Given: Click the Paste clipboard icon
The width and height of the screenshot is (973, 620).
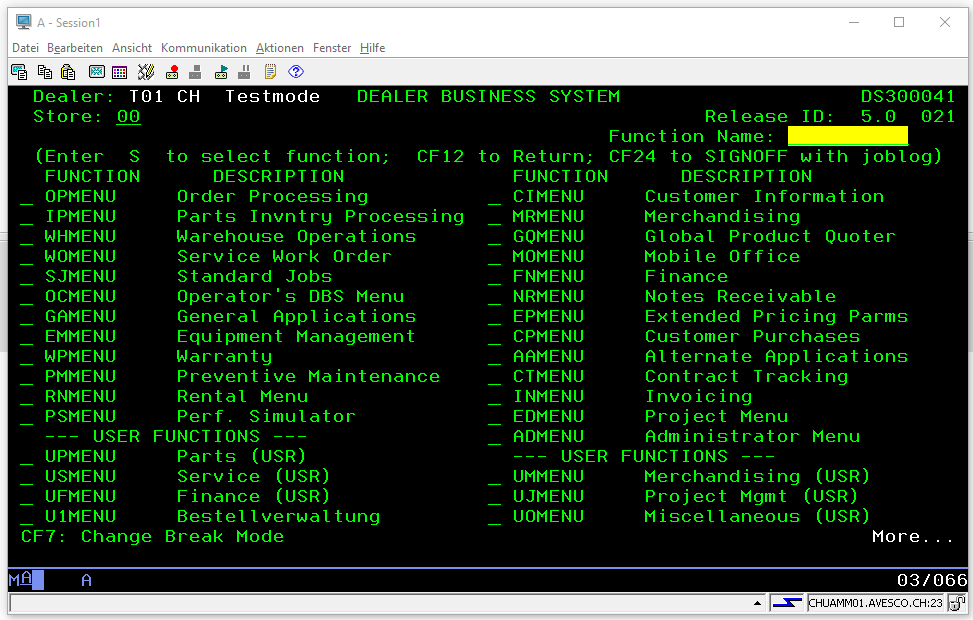Looking at the screenshot, I should coord(68,72).
